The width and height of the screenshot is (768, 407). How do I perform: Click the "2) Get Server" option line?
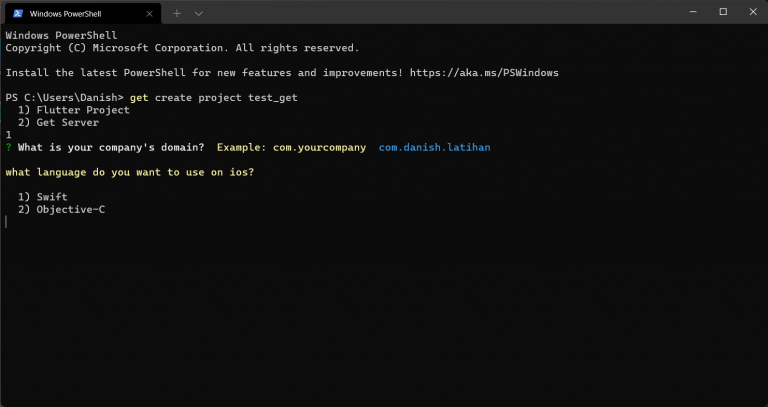(x=59, y=123)
